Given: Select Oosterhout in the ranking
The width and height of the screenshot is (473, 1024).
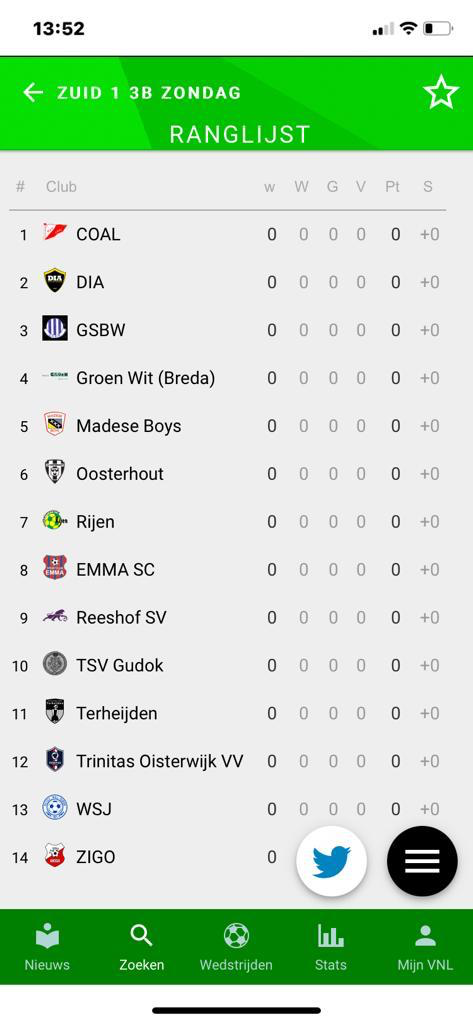Looking at the screenshot, I should [227, 473].
